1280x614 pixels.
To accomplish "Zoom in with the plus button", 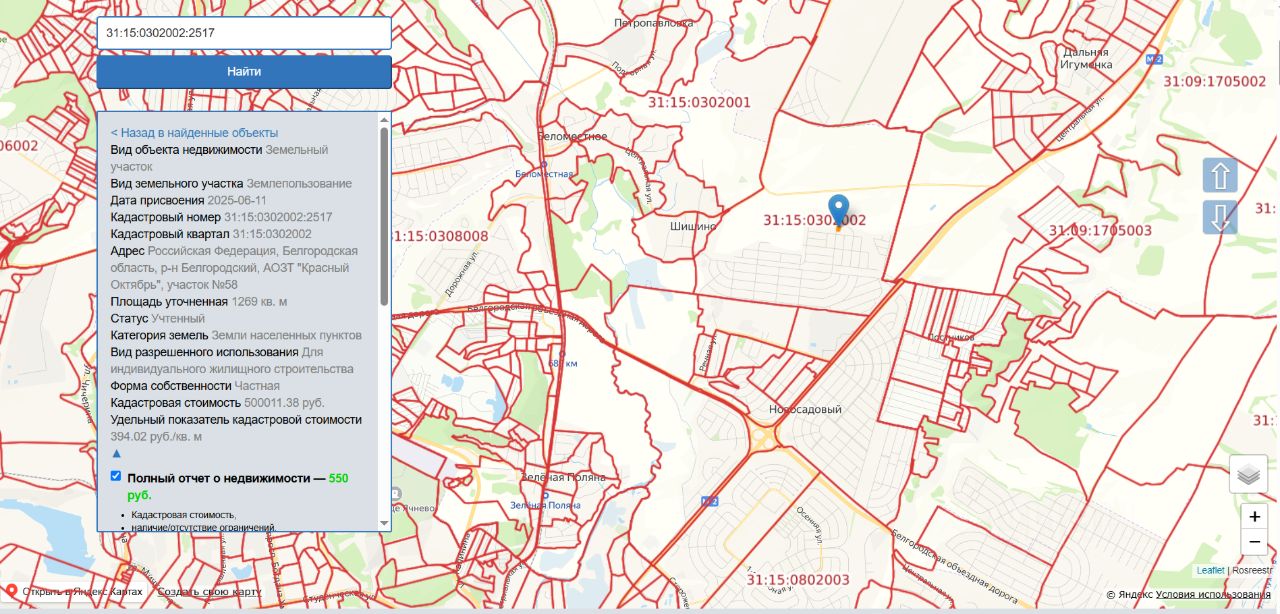I will [x=1254, y=517].
